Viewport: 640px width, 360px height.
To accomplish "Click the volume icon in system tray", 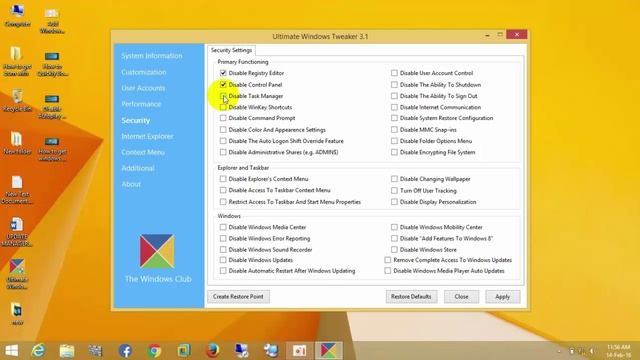I will click(591, 351).
